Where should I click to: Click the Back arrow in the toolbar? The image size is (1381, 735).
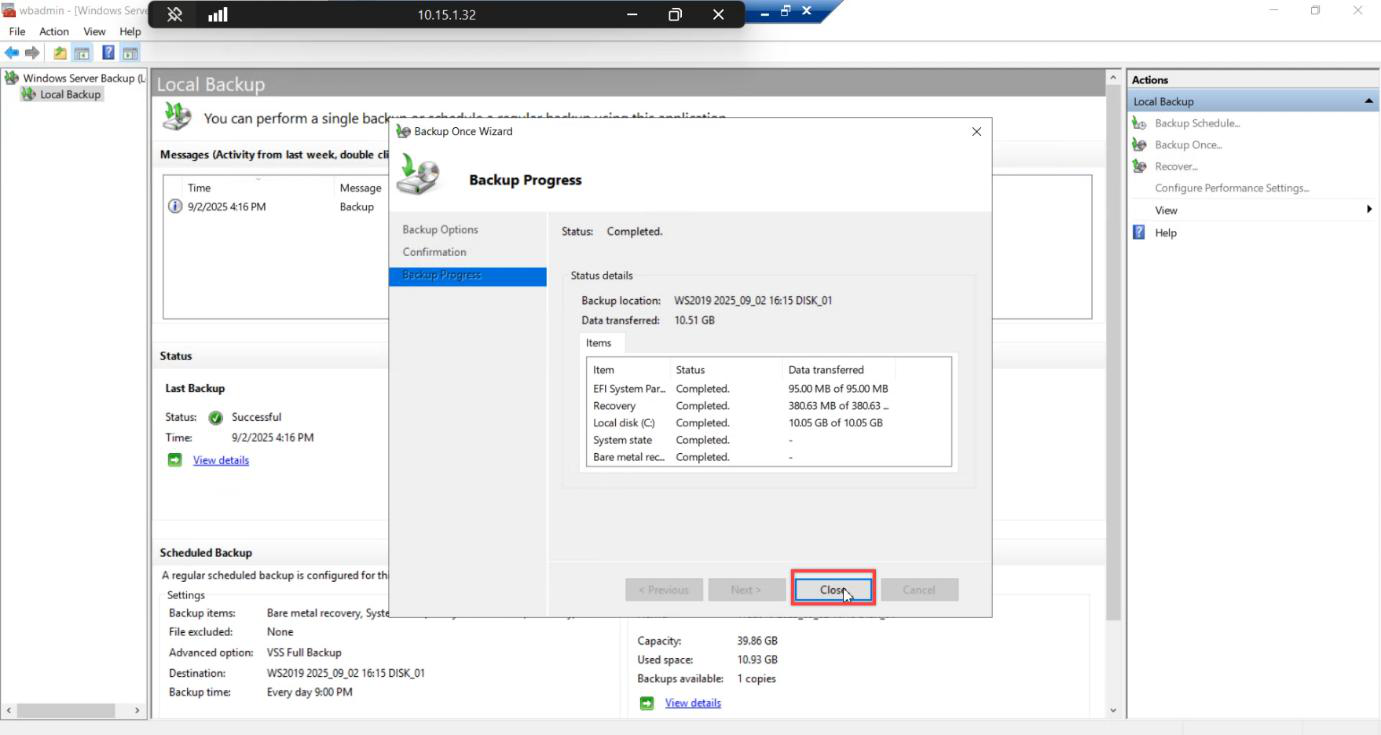click(12, 53)
